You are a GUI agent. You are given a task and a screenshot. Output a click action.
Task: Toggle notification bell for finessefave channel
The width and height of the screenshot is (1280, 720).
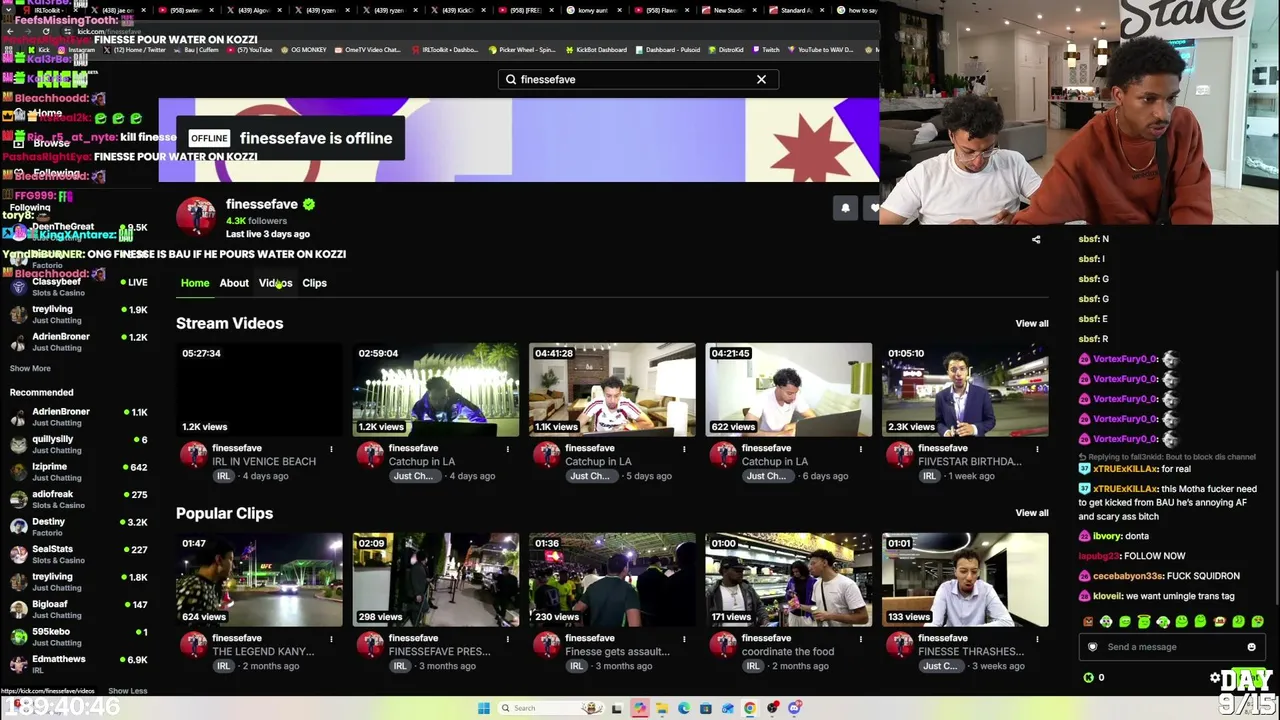coord(845,208)
